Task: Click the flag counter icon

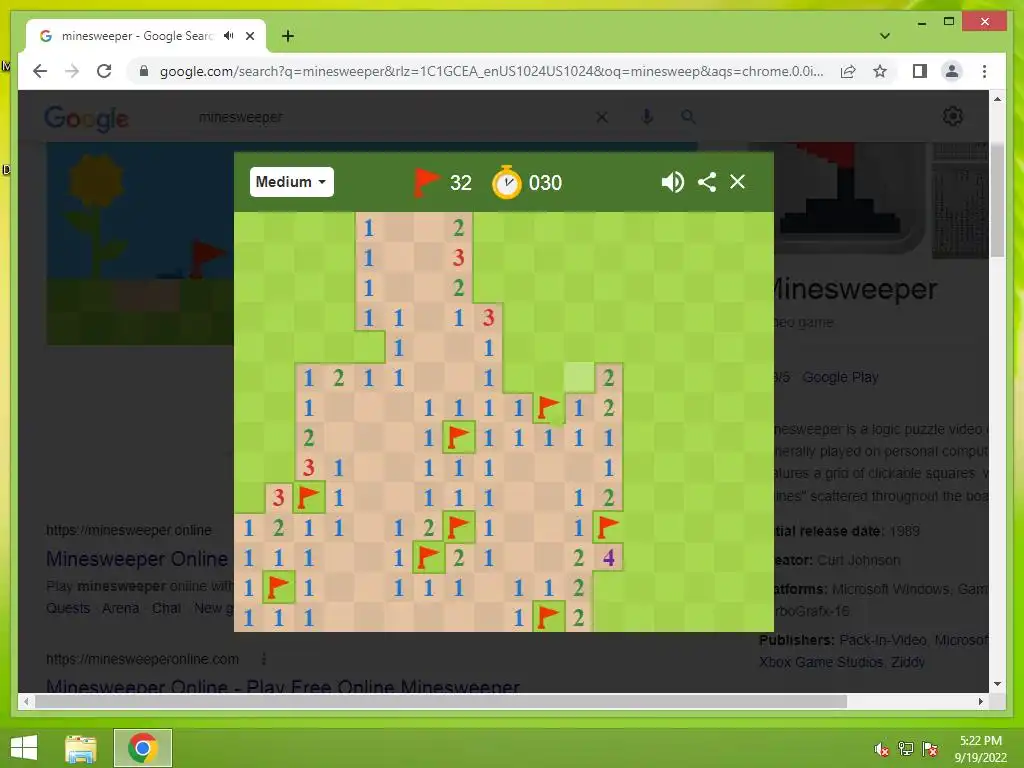Action: pos(426,182)
